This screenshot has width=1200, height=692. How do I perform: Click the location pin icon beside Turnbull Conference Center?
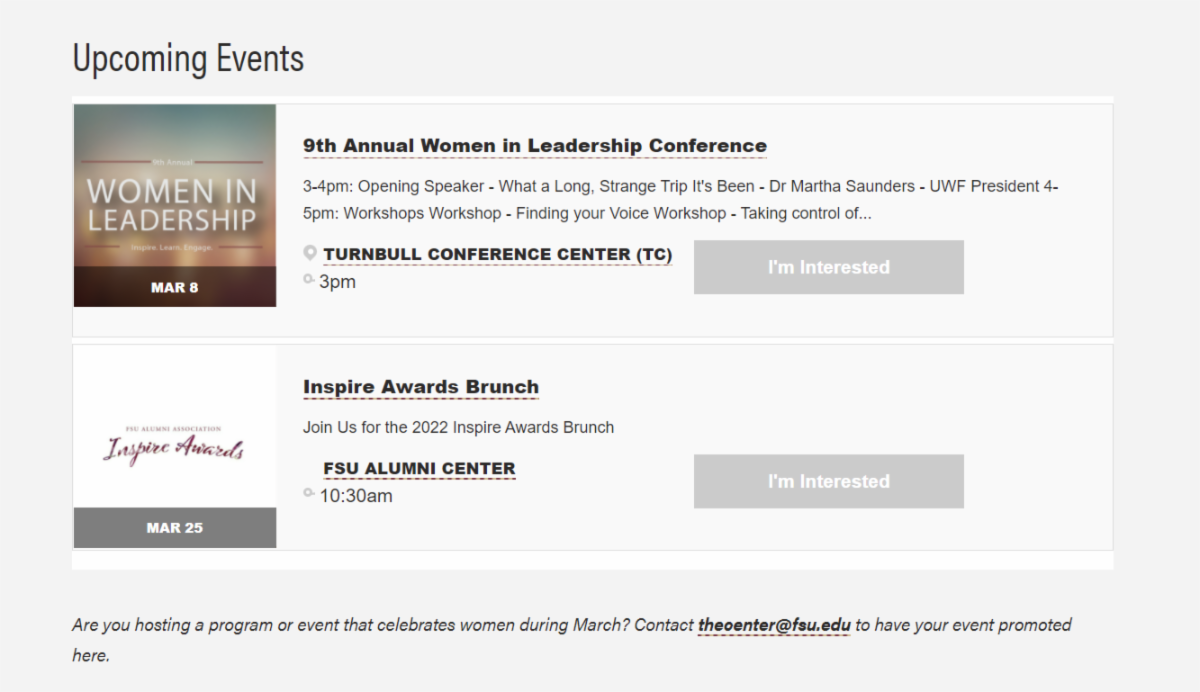tap(310, 254)
